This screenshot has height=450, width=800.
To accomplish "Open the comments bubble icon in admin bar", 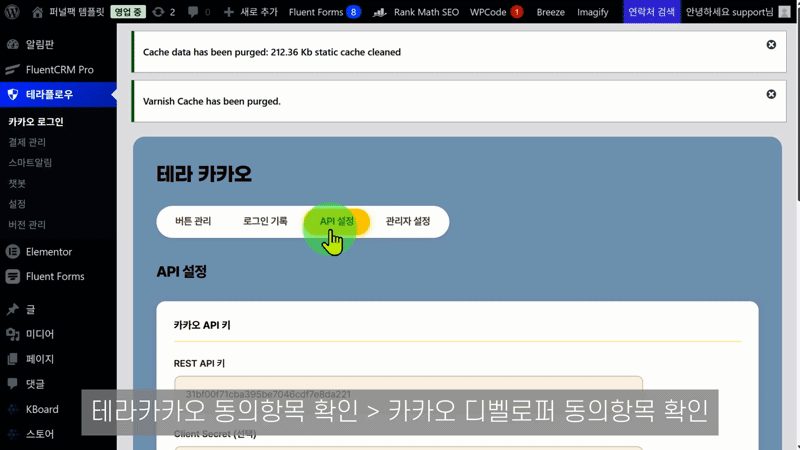I will (x=193, y=12).
